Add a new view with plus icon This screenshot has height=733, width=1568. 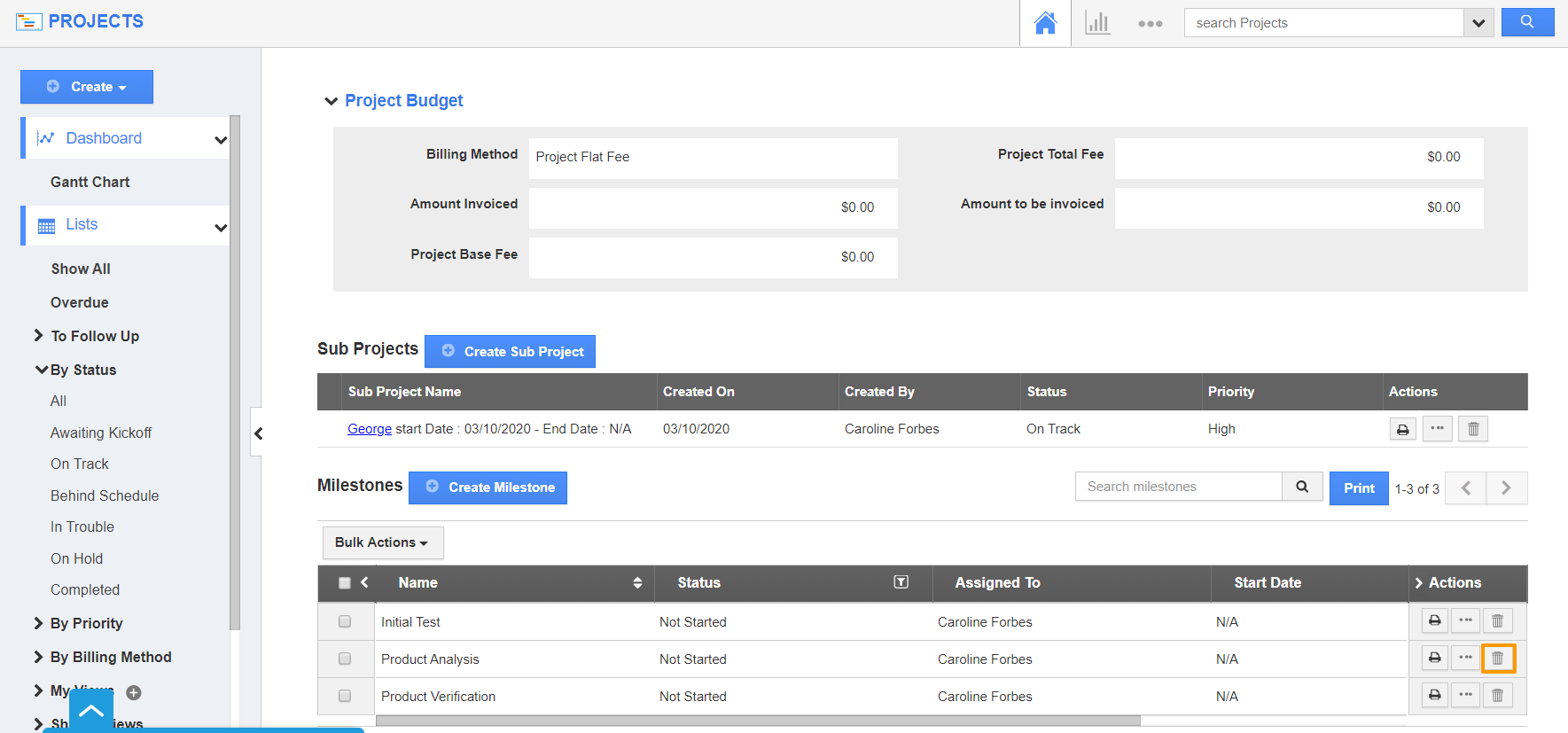(134, 692)
